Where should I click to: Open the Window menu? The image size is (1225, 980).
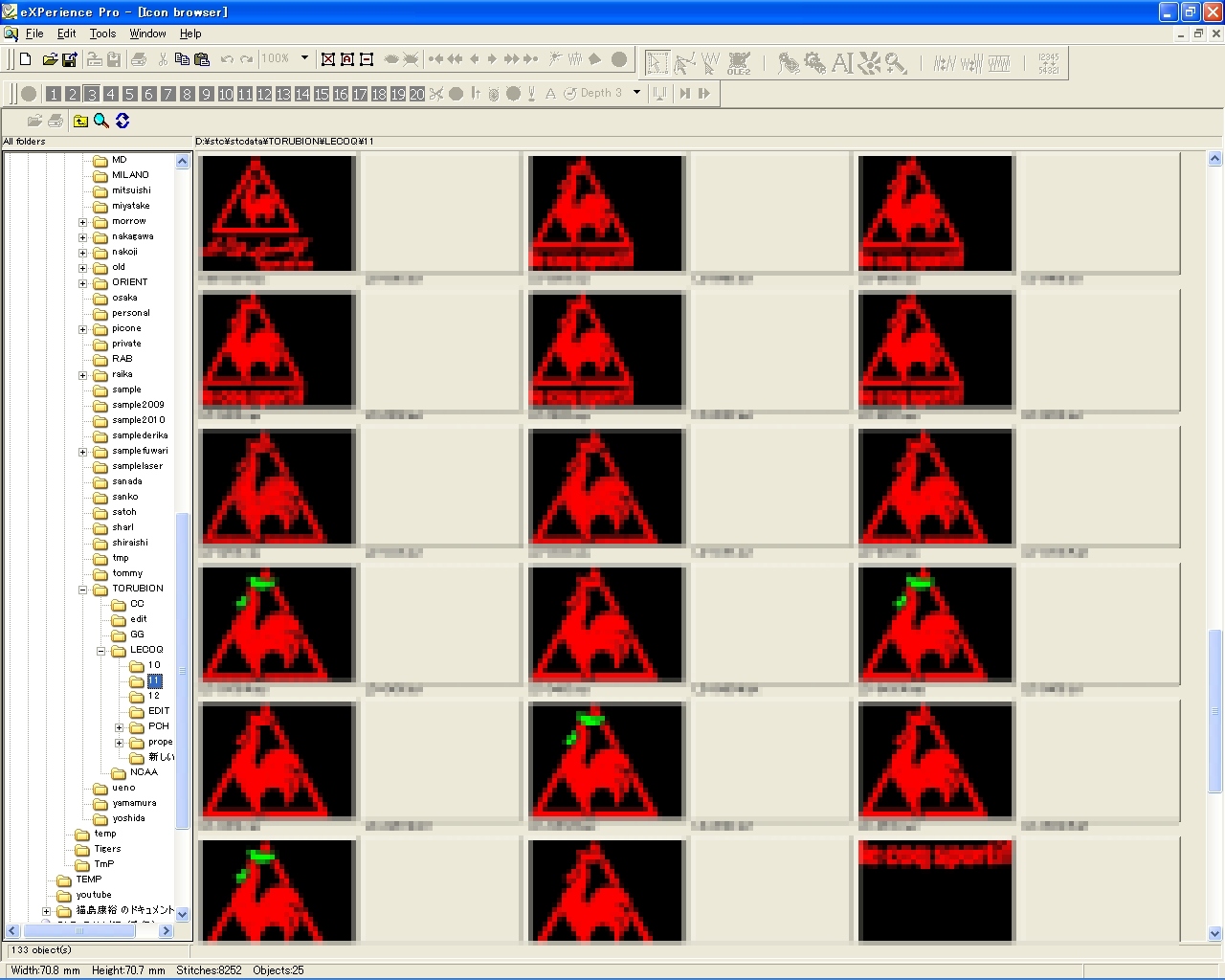tap(147, 33)
